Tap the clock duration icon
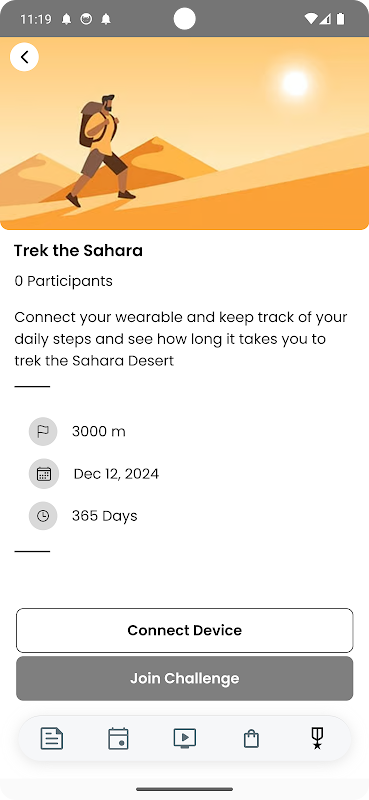369x800 pixels. [x=43, y=516]
